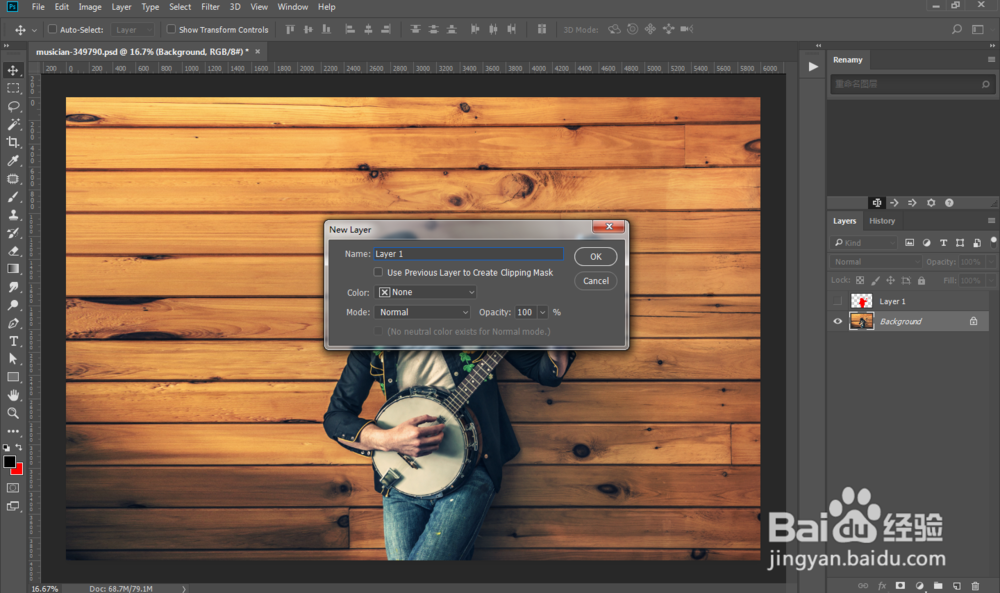This screenshot has height=593, width=1000.
Task: Show Layer 1 visibility box
Action: click(x=837, y=302)
